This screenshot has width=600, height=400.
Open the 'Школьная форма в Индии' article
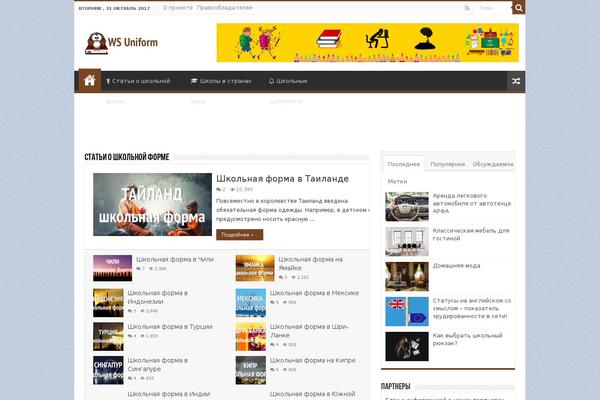pyautogui.click(x=168, y=394)
